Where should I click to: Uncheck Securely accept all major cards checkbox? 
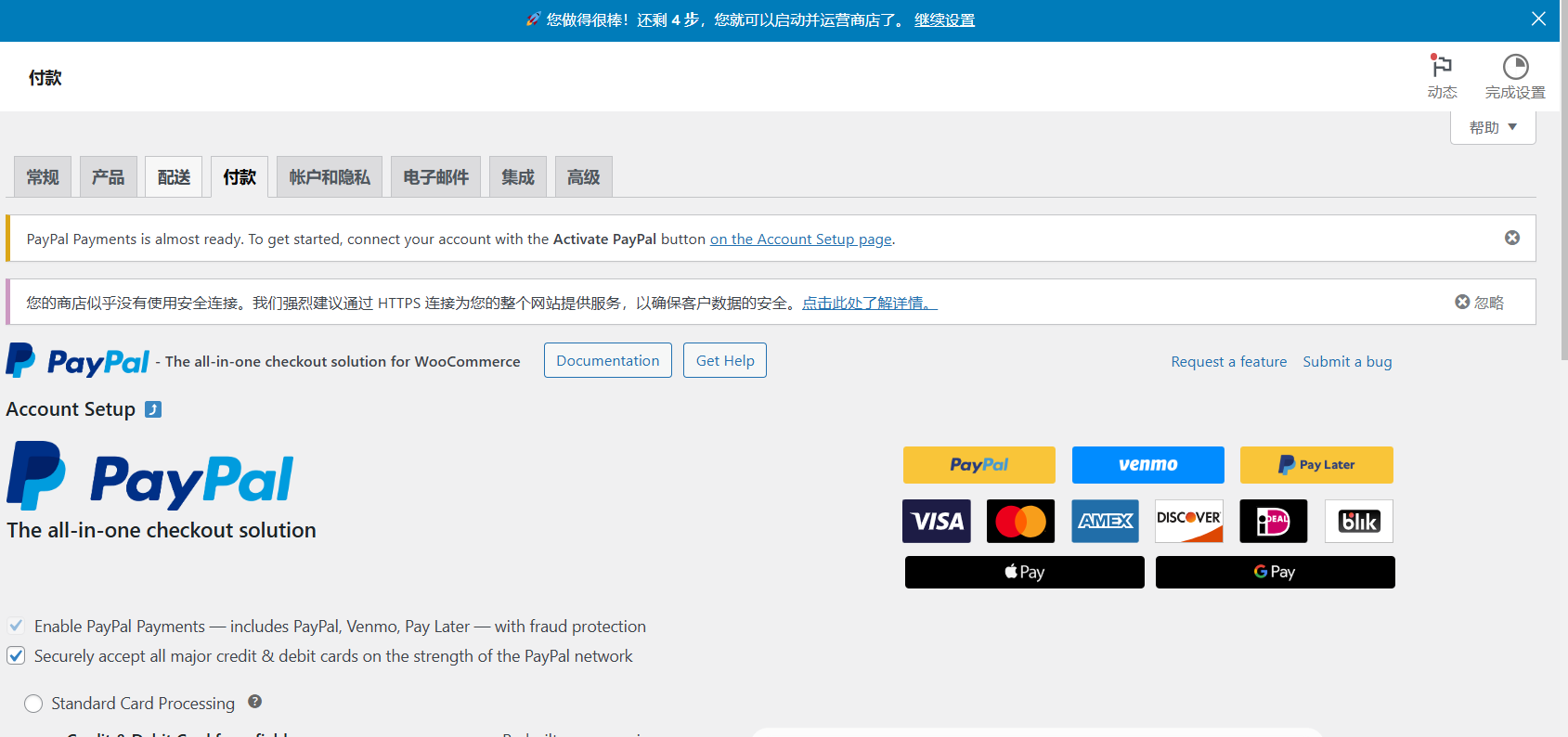[16, 655]
